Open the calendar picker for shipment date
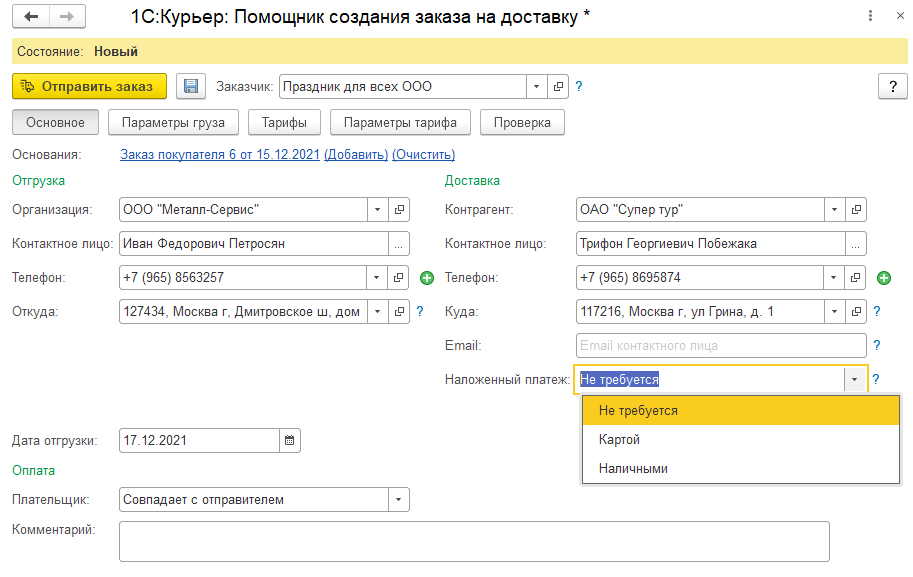The image size is (913, 577). (x=289, y=440)
